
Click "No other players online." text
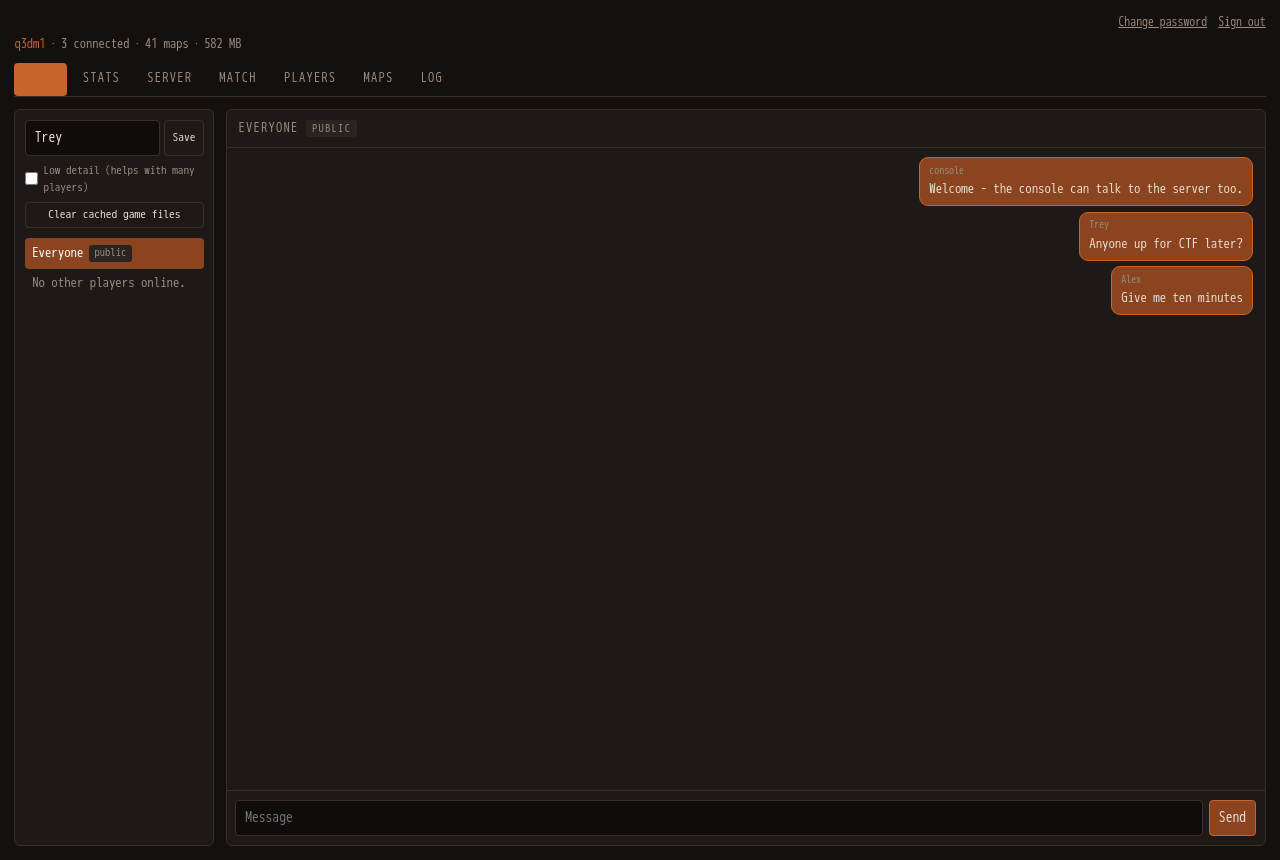[109, 283]
